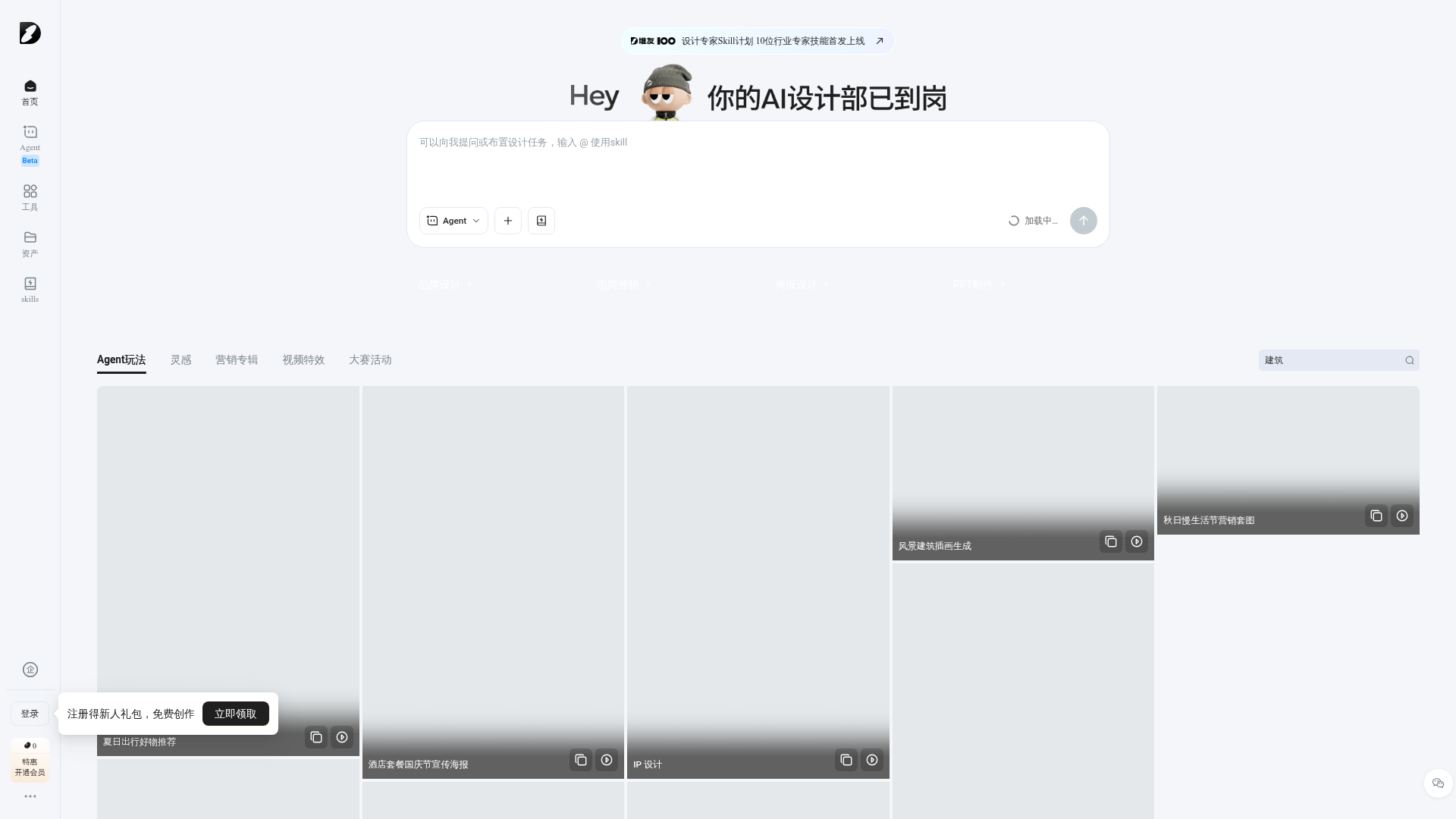Switch to the 视频特效 tab
Screen dimensions: 1456x819
[303, 360]
